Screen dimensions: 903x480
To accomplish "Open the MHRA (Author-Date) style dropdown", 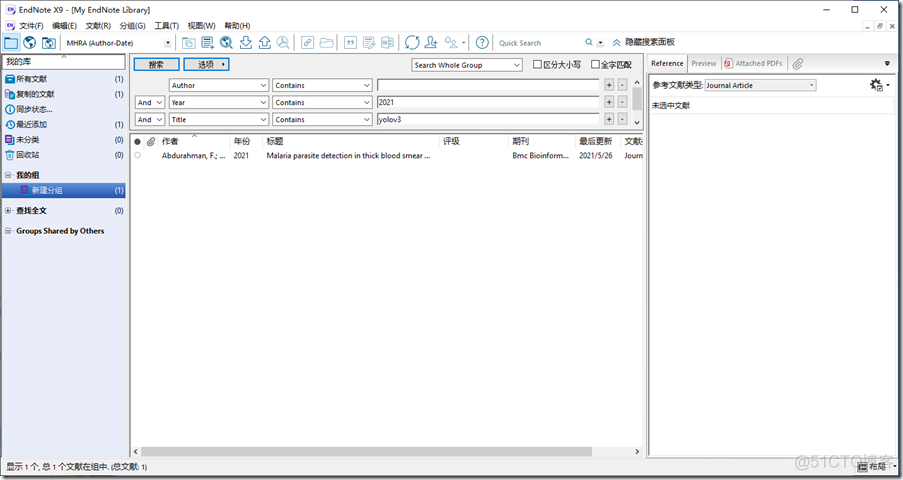I will 118,43.
